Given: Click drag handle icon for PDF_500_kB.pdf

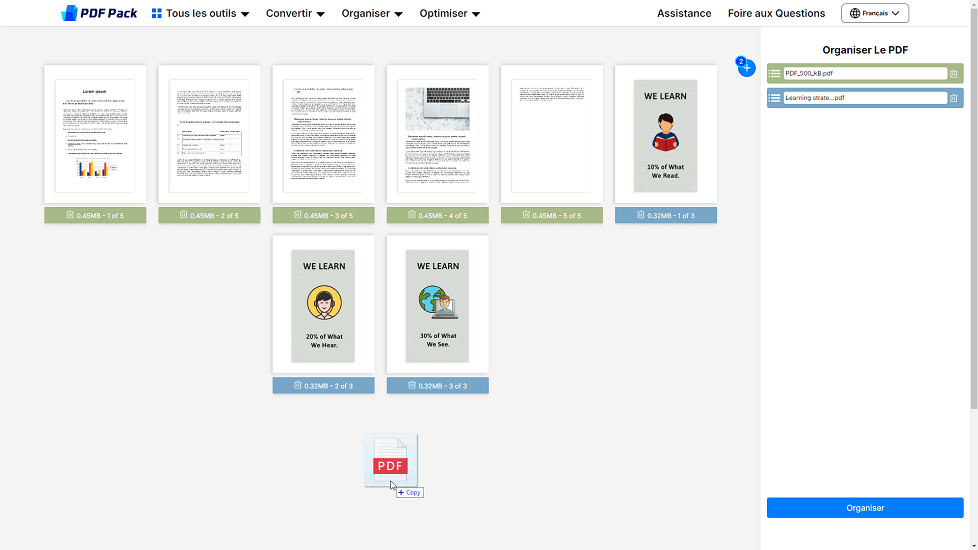Looking at the screenshot, I should point(775,73).
